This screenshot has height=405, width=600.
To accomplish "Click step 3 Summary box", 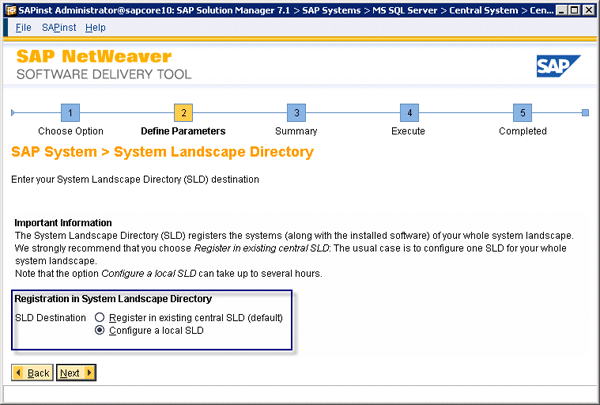I will 295,113.
